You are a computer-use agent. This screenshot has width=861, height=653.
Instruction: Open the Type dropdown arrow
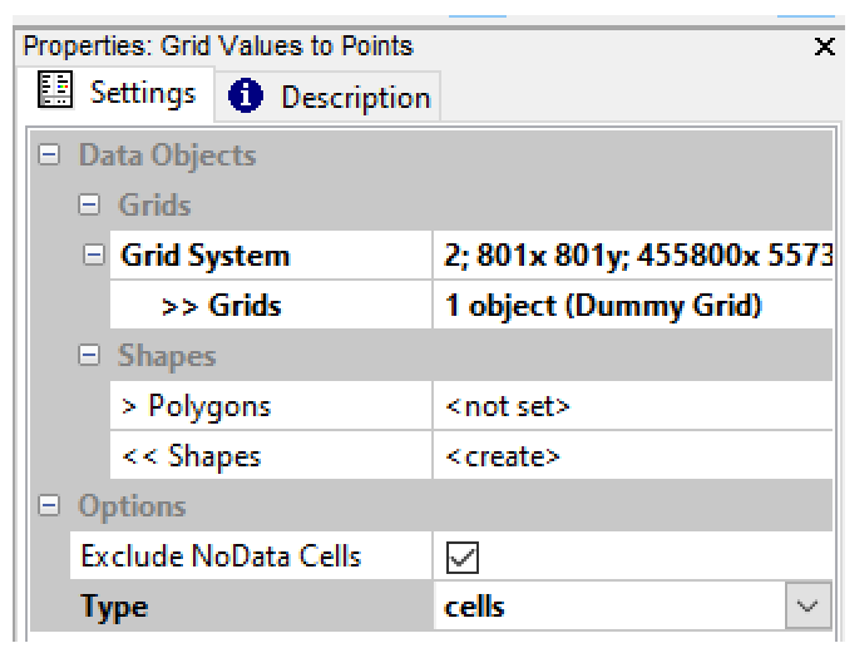[x=808, y=607]
